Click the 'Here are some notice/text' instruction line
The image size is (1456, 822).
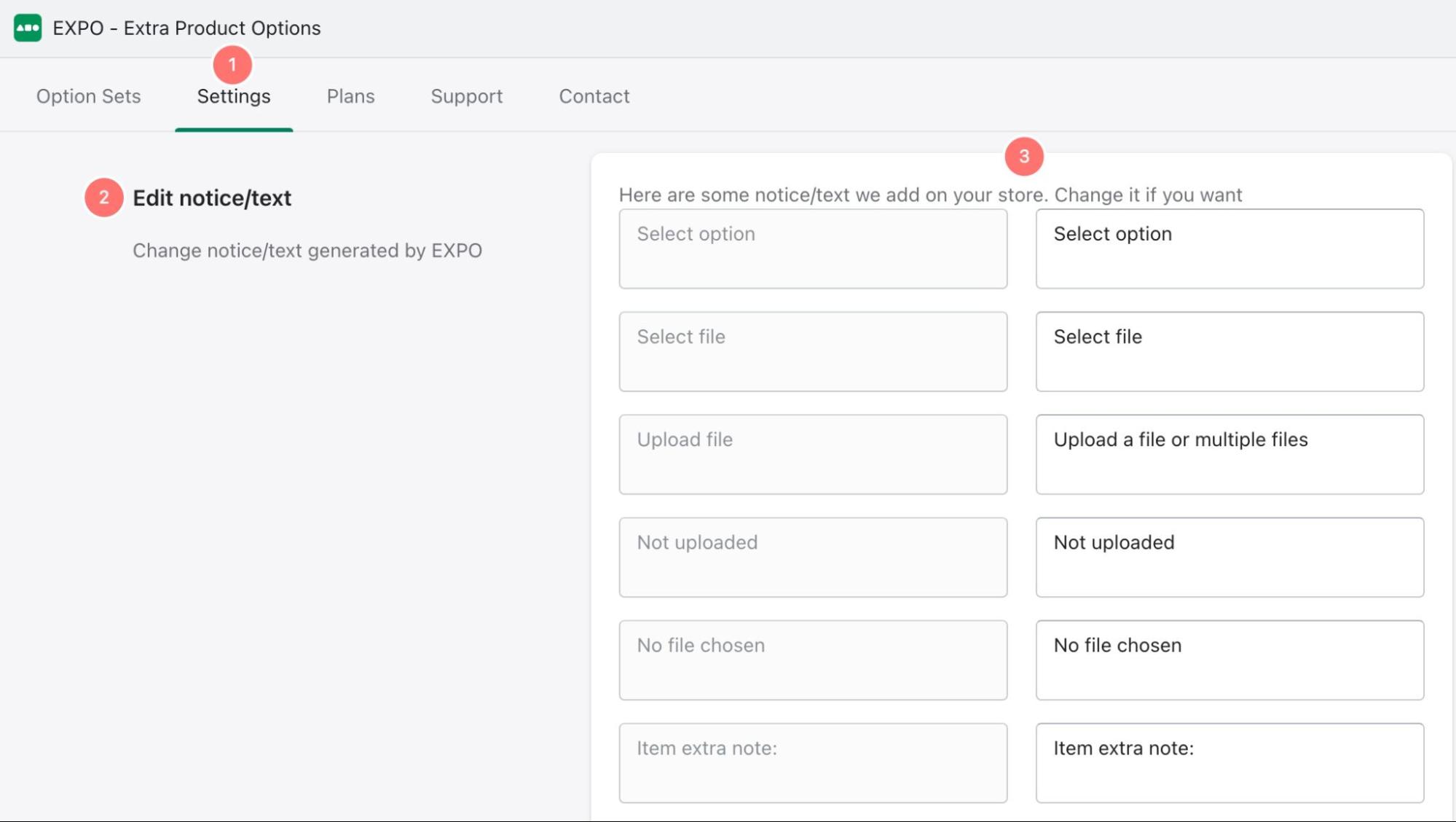tap(930, 195)
